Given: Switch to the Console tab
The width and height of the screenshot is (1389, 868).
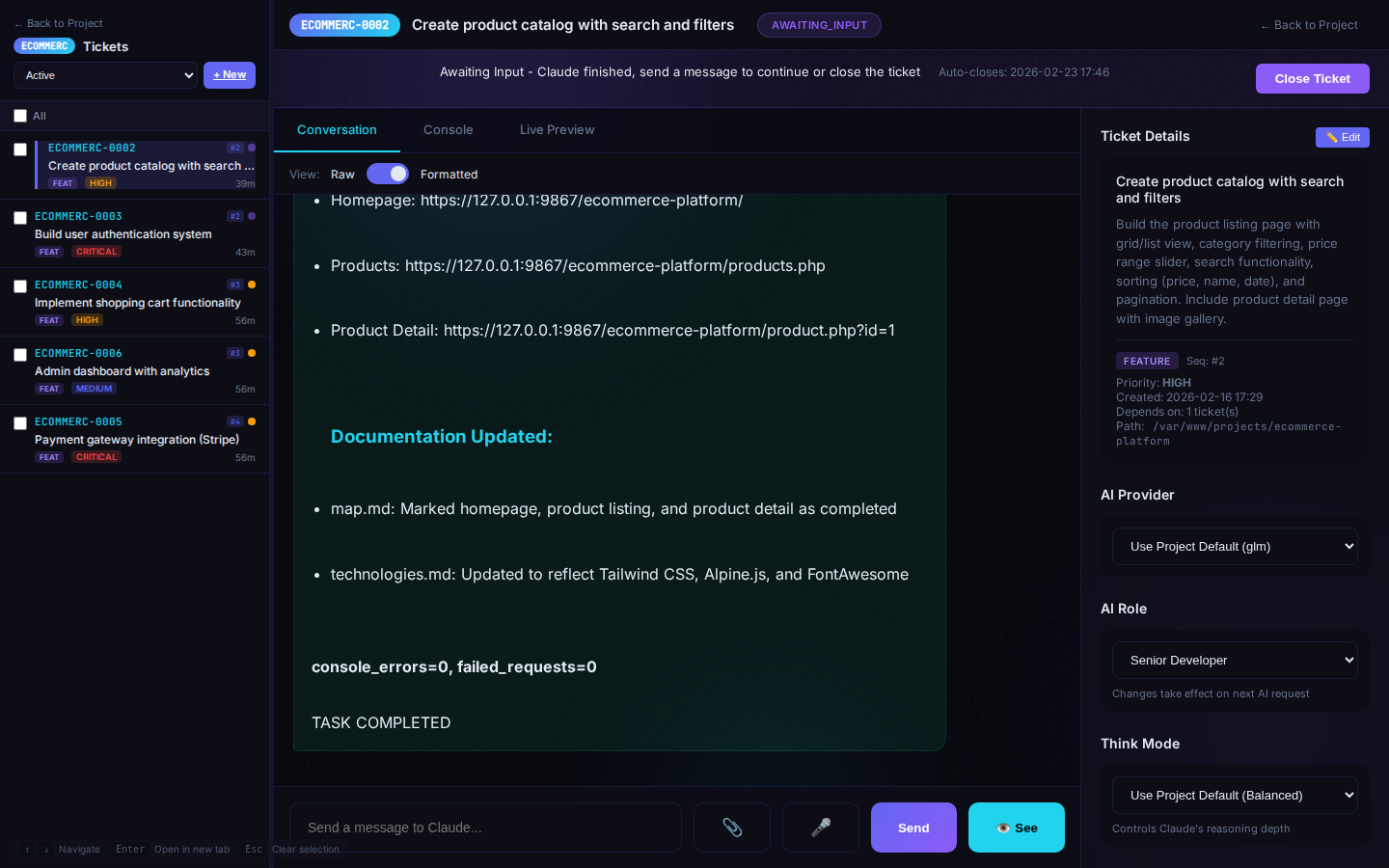Looking at the screenshot, I should pos(448,130).
